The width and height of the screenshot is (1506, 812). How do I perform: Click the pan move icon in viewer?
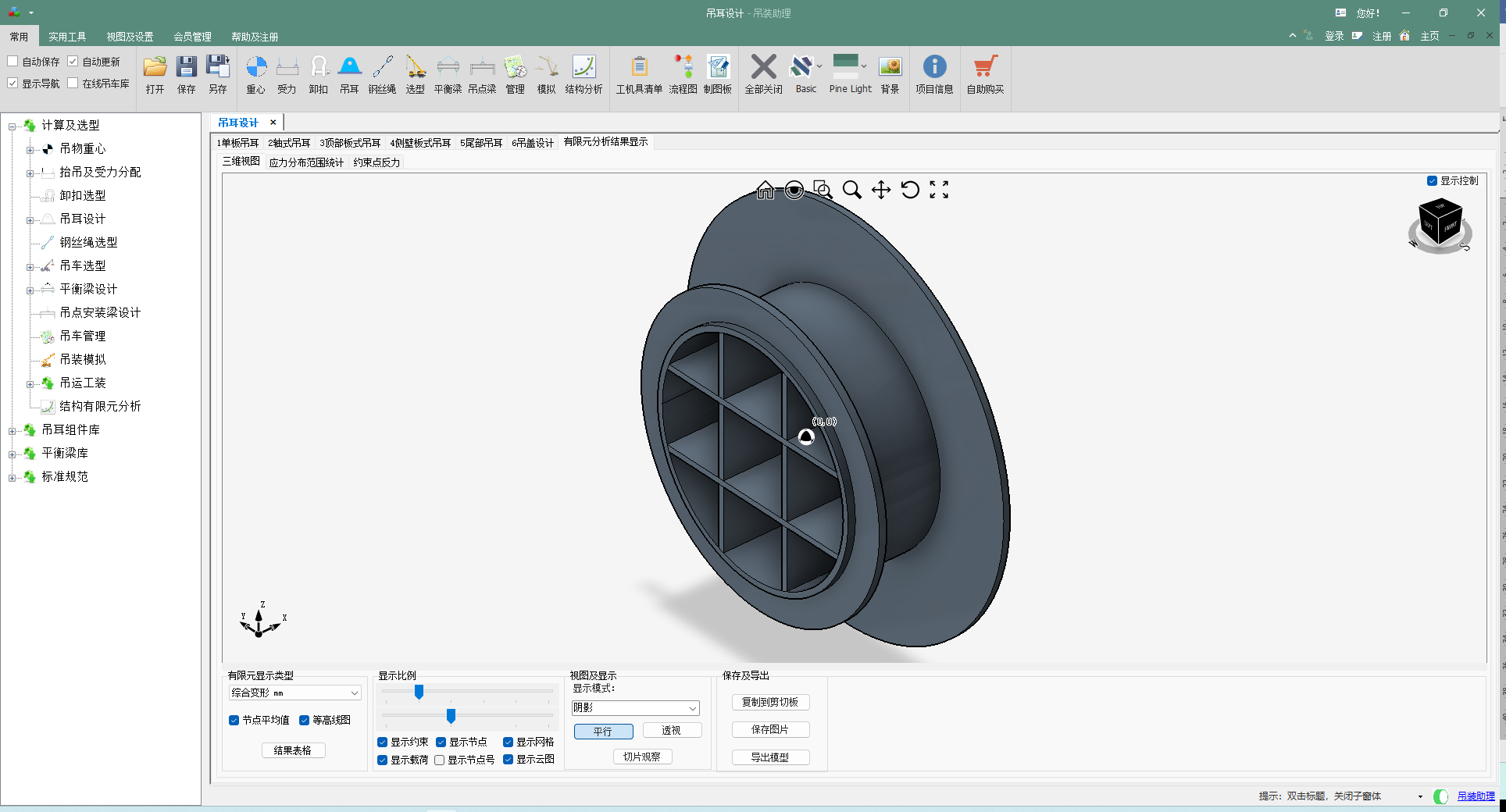[x=881, y=190]
